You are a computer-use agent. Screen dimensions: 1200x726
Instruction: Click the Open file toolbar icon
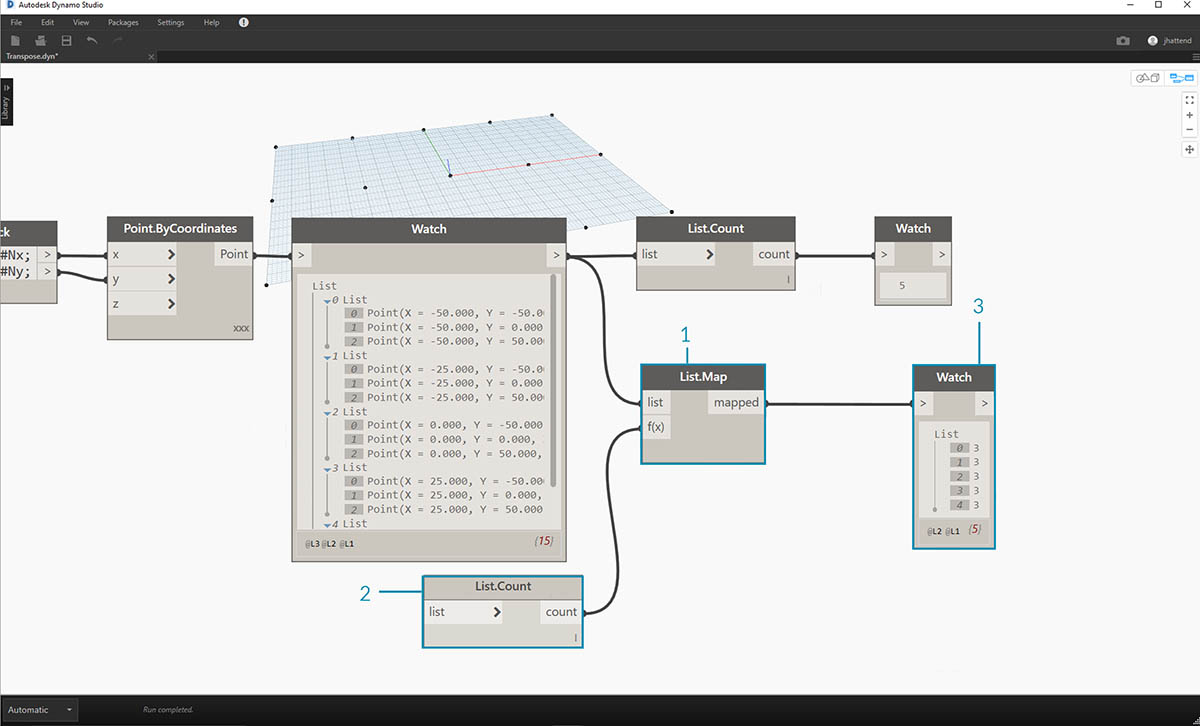tap(41, 40)
